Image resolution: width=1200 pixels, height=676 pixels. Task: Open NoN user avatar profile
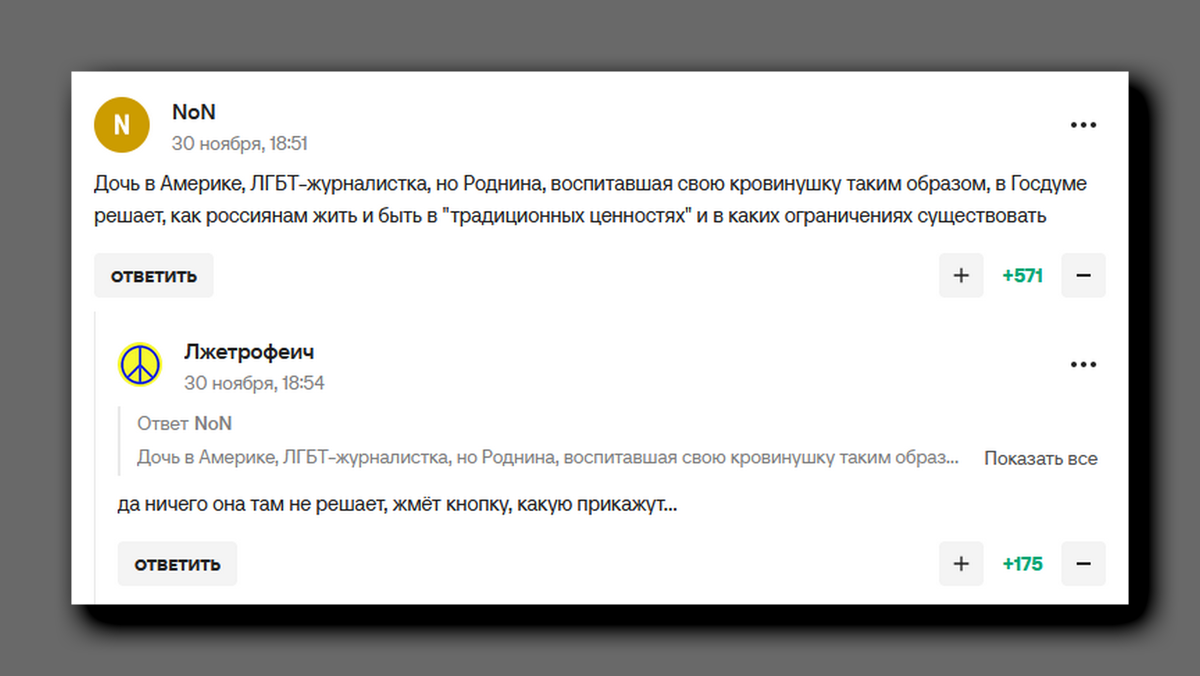coord(121,125)
